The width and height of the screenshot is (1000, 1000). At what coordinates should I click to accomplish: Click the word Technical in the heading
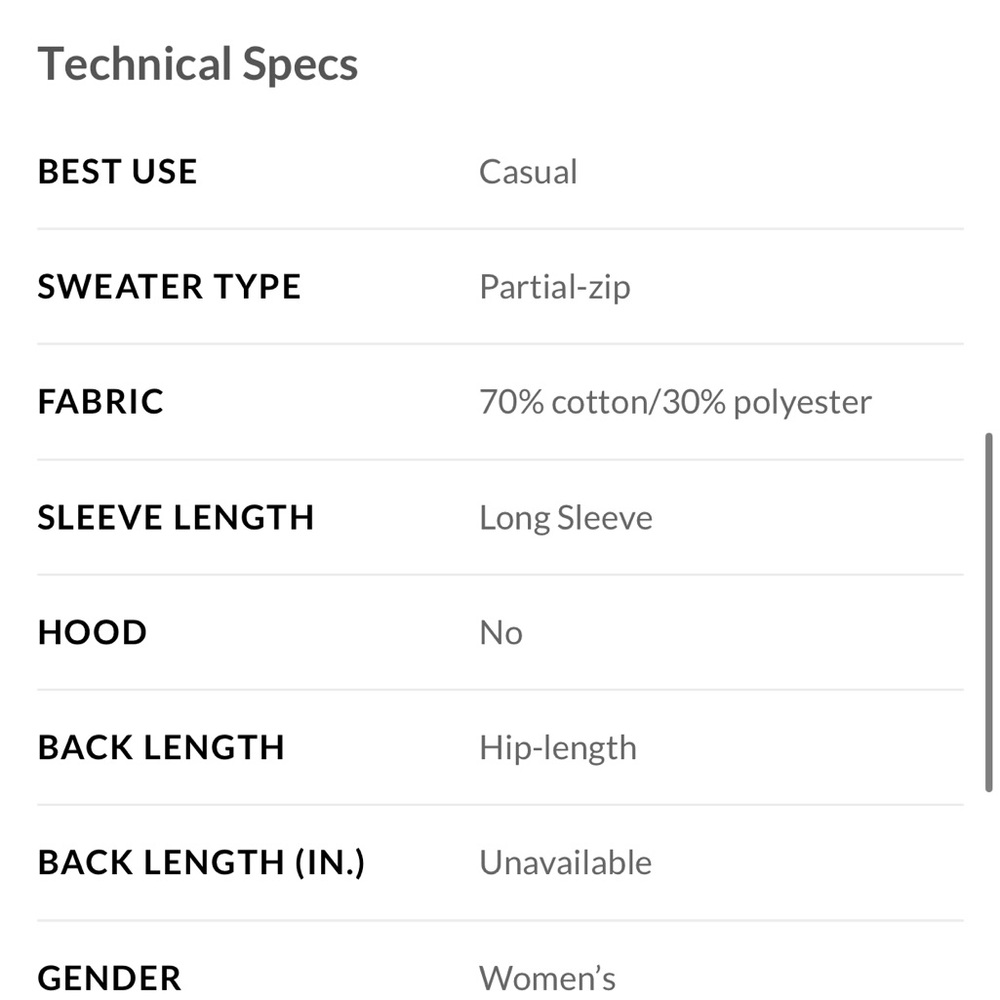(120, 65)
